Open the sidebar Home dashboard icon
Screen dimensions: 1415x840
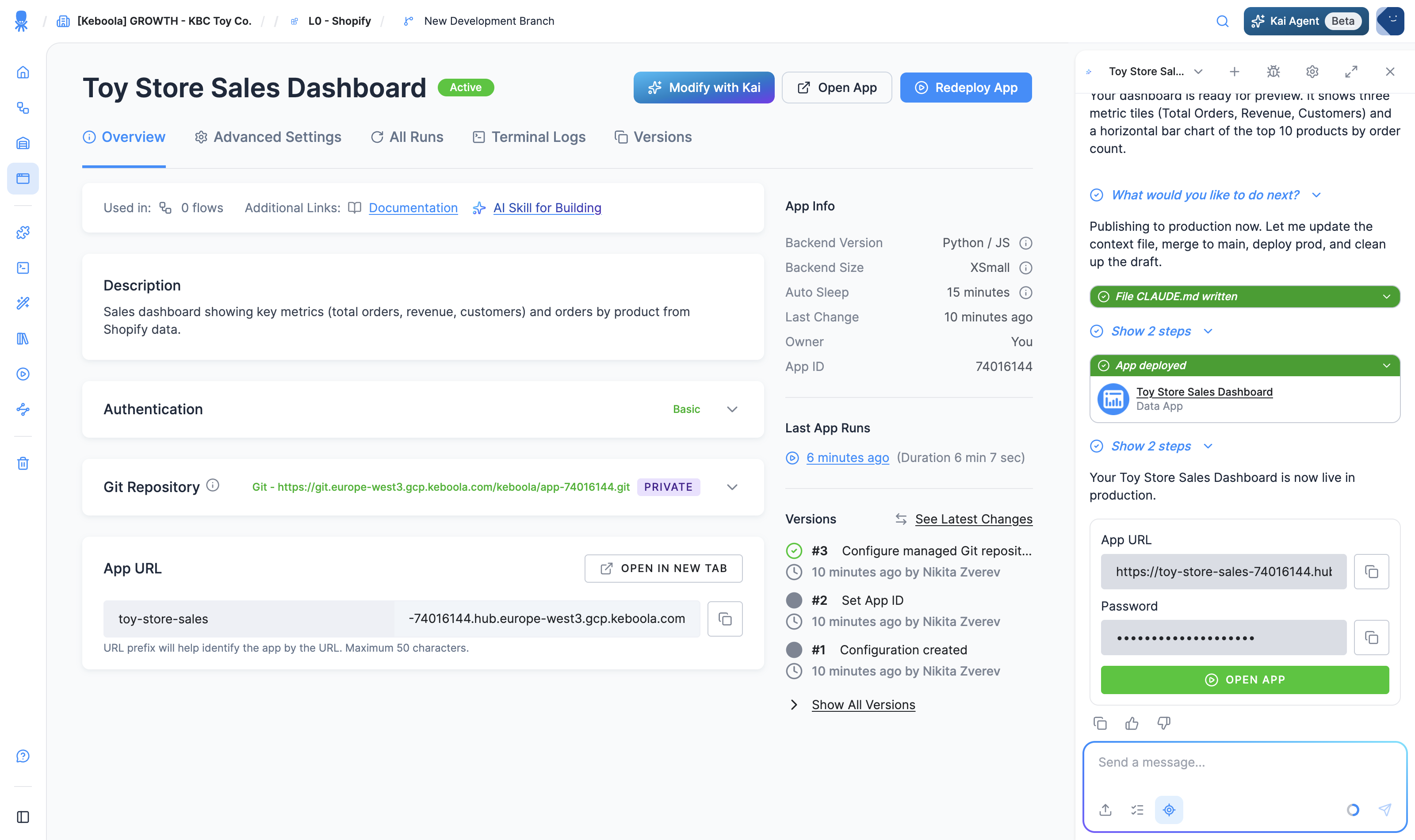coord(23,73)
